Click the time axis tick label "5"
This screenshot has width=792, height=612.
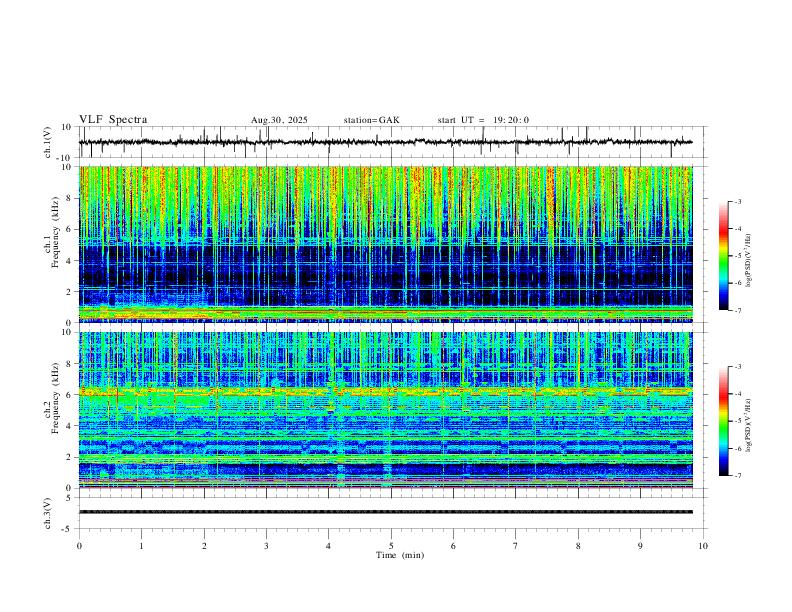(391, 546)
